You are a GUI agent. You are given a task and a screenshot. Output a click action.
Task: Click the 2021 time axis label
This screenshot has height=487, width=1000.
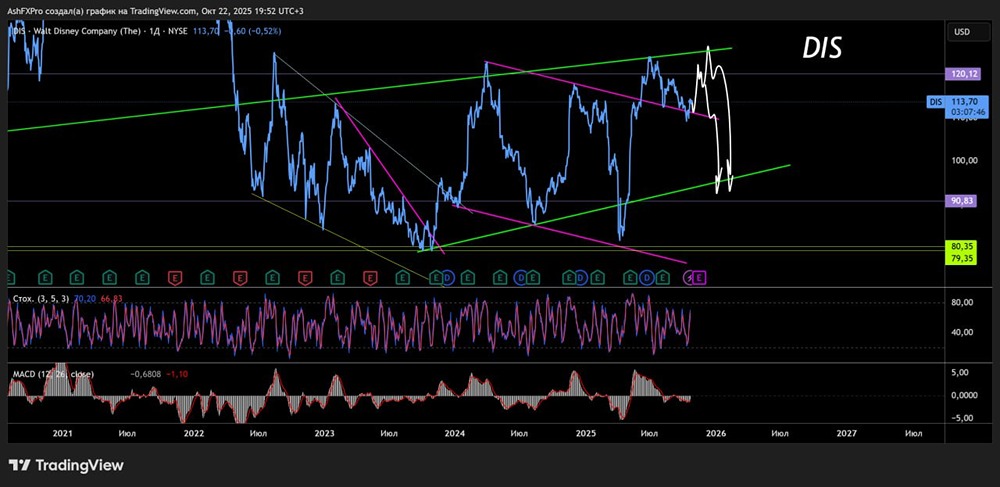click(x=62, y=433)
